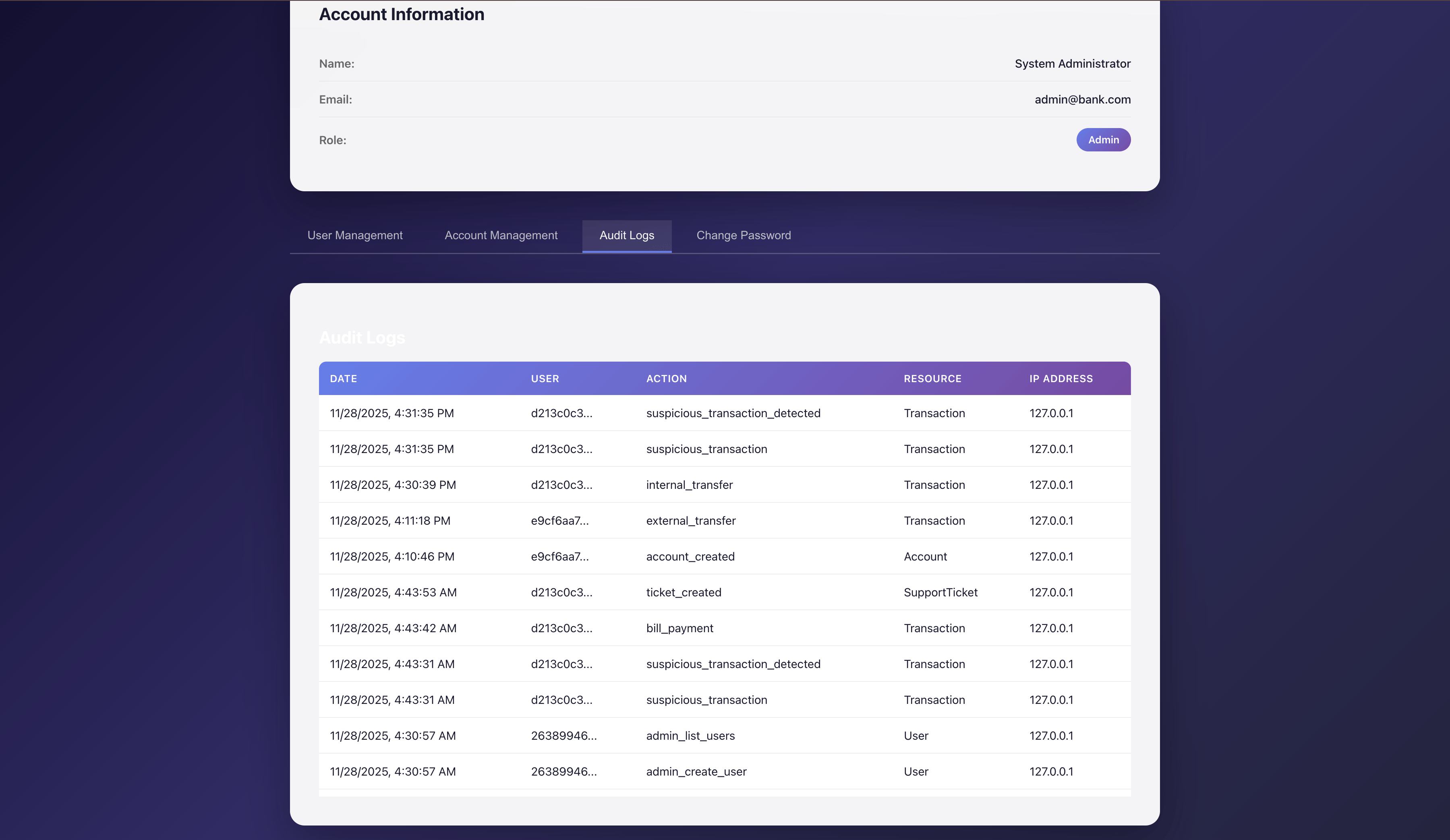This screenshot has height=840, width=1450.
Task: Select the account_created audit record
Action: pos(690,557)
